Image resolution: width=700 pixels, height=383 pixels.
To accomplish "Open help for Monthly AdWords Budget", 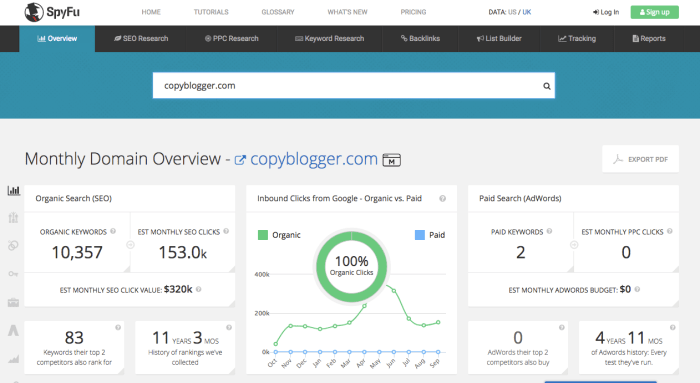I will pos(637,289).
